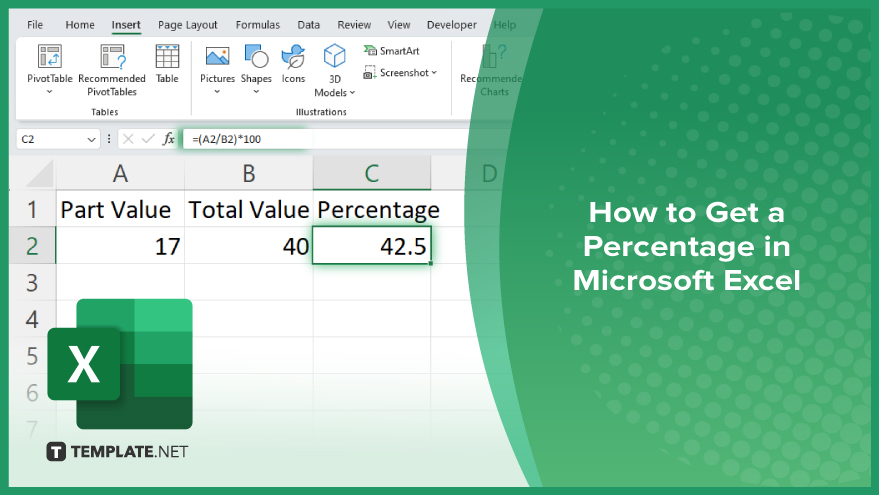The image size is (879, 495).
Task: Insert a SmartArt graphic
Action: pyautogui.click(x=391, y=51)
